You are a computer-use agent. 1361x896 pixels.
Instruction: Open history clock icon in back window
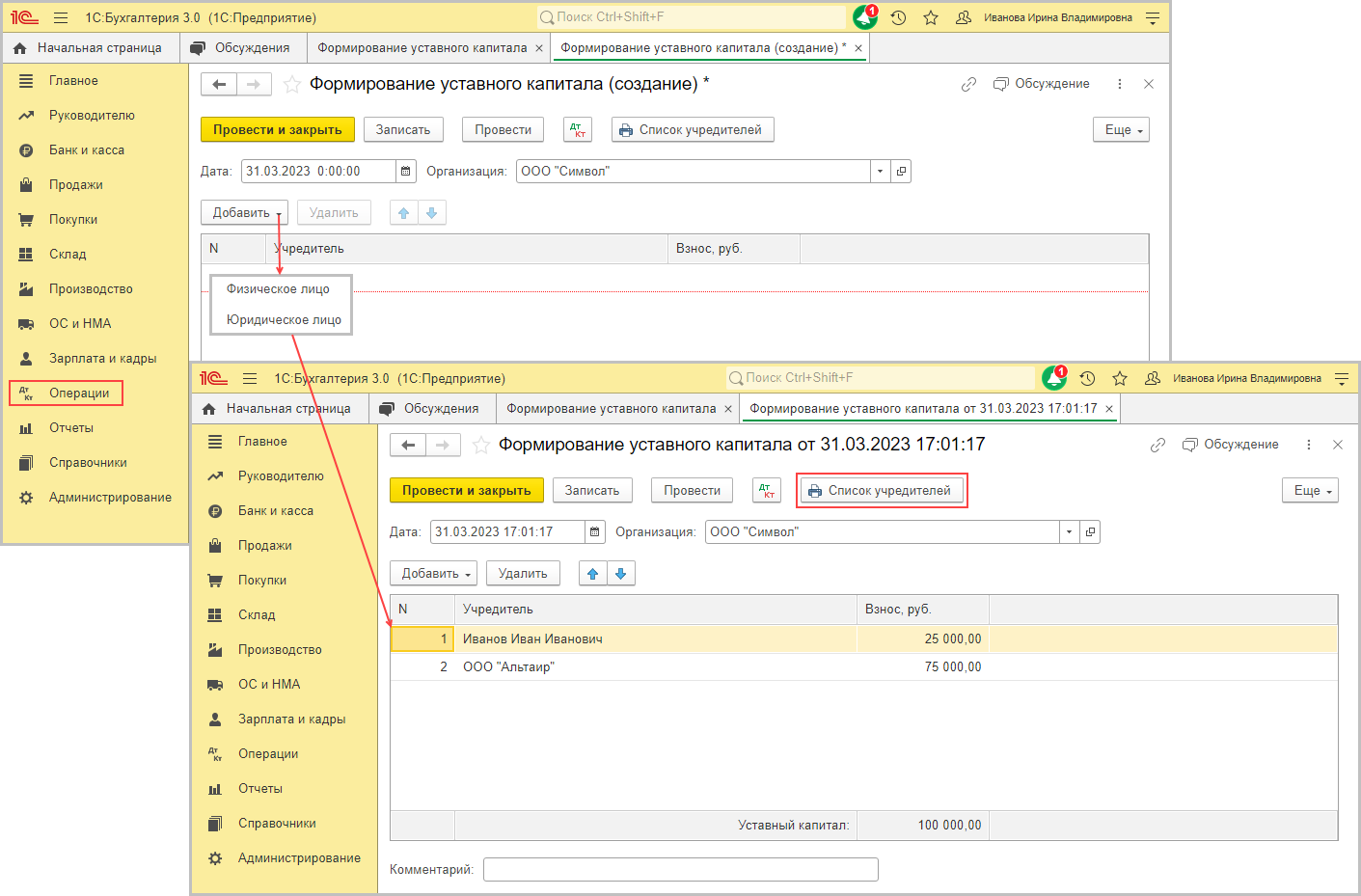coord(898,17)
